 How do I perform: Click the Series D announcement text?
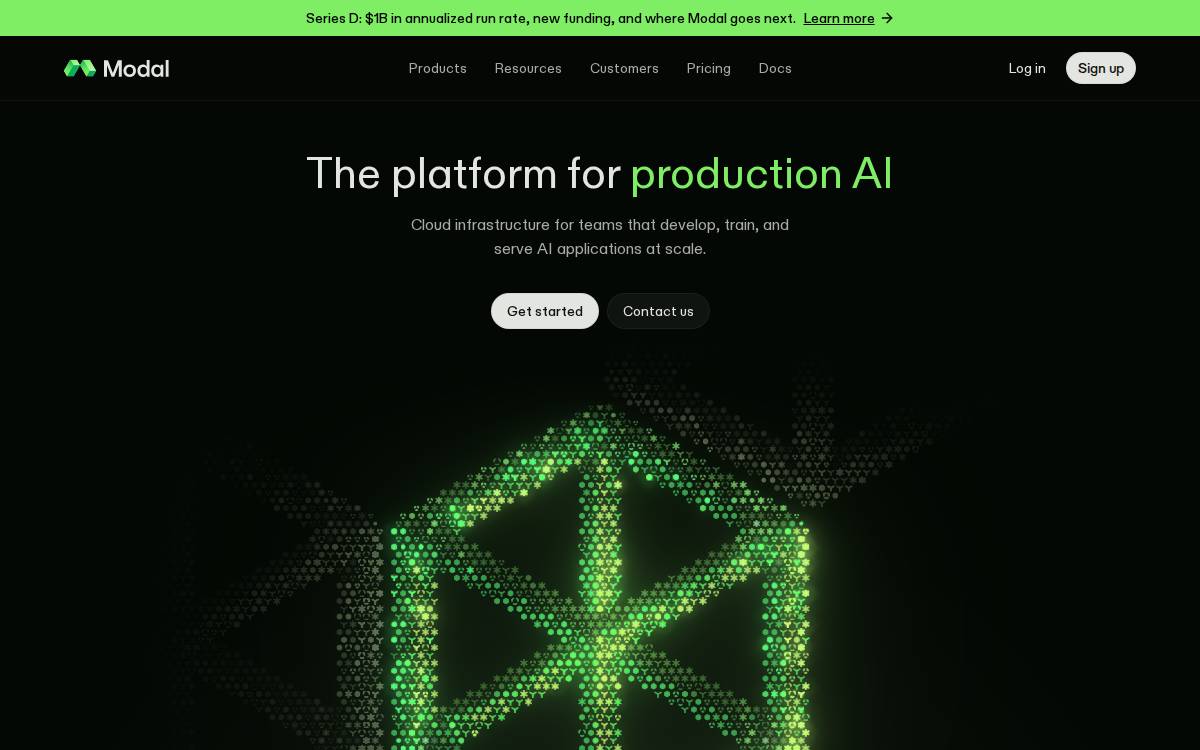(x=551, y=18)
